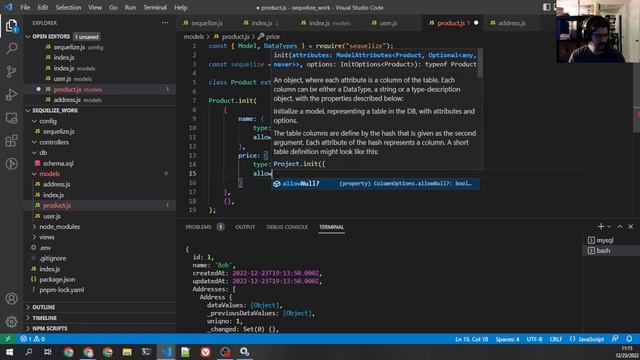The image size is (640, 360).
Task: Select the mysql terminal instance
Action: (x=611, y=240)
